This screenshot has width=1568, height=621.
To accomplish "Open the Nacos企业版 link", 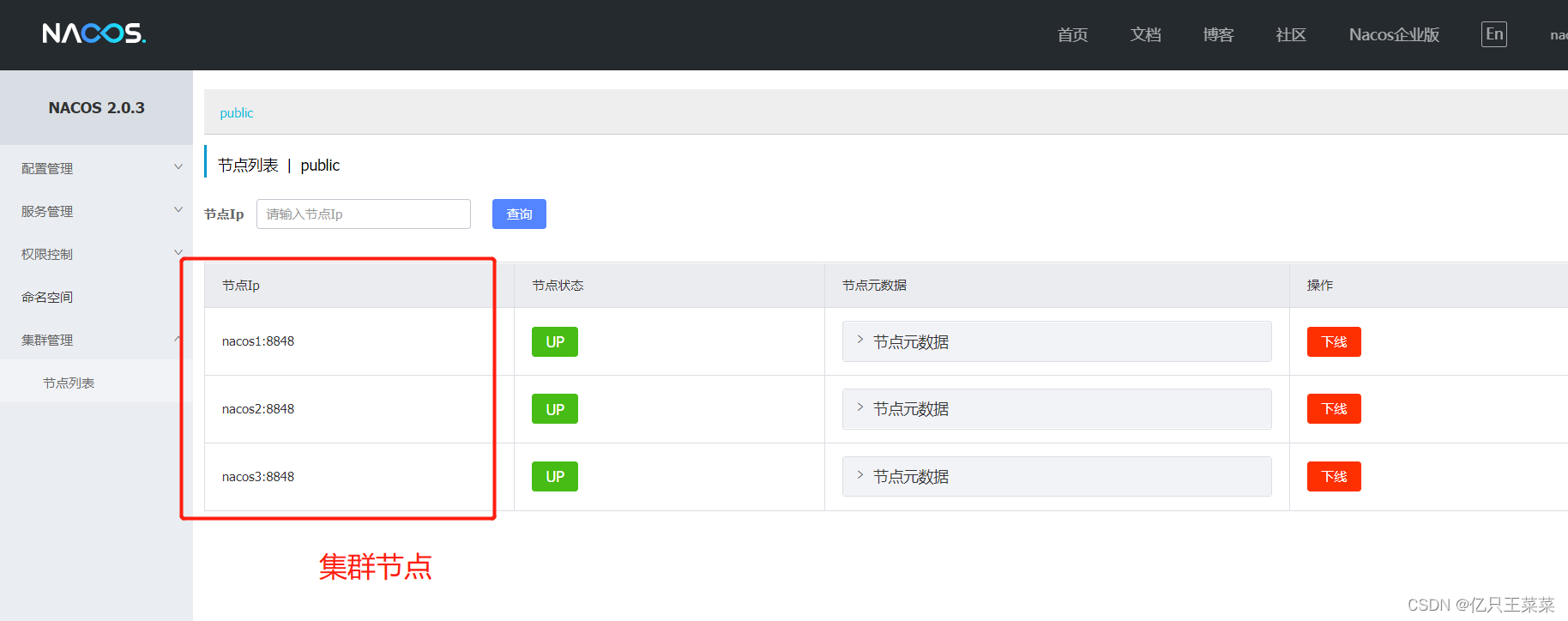I will pyautogui.click(x=1394, y=34).
